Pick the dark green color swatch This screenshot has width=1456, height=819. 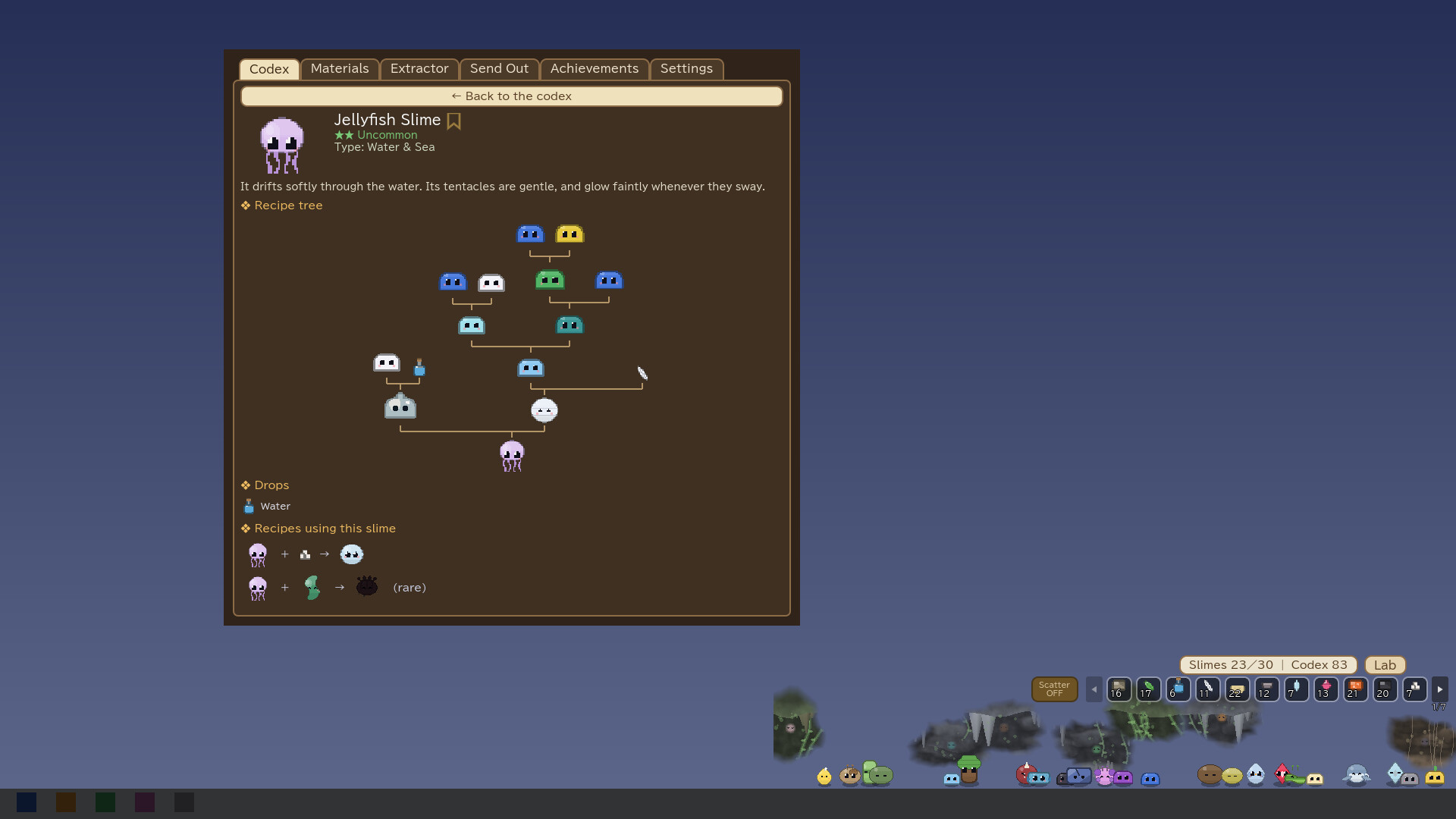point(105,802)
